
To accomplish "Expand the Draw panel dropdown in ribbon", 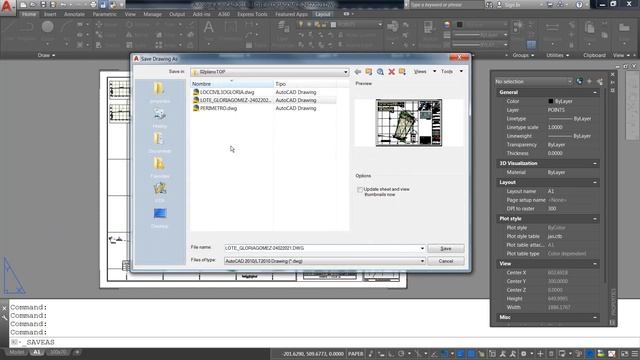I will (46, 55).
